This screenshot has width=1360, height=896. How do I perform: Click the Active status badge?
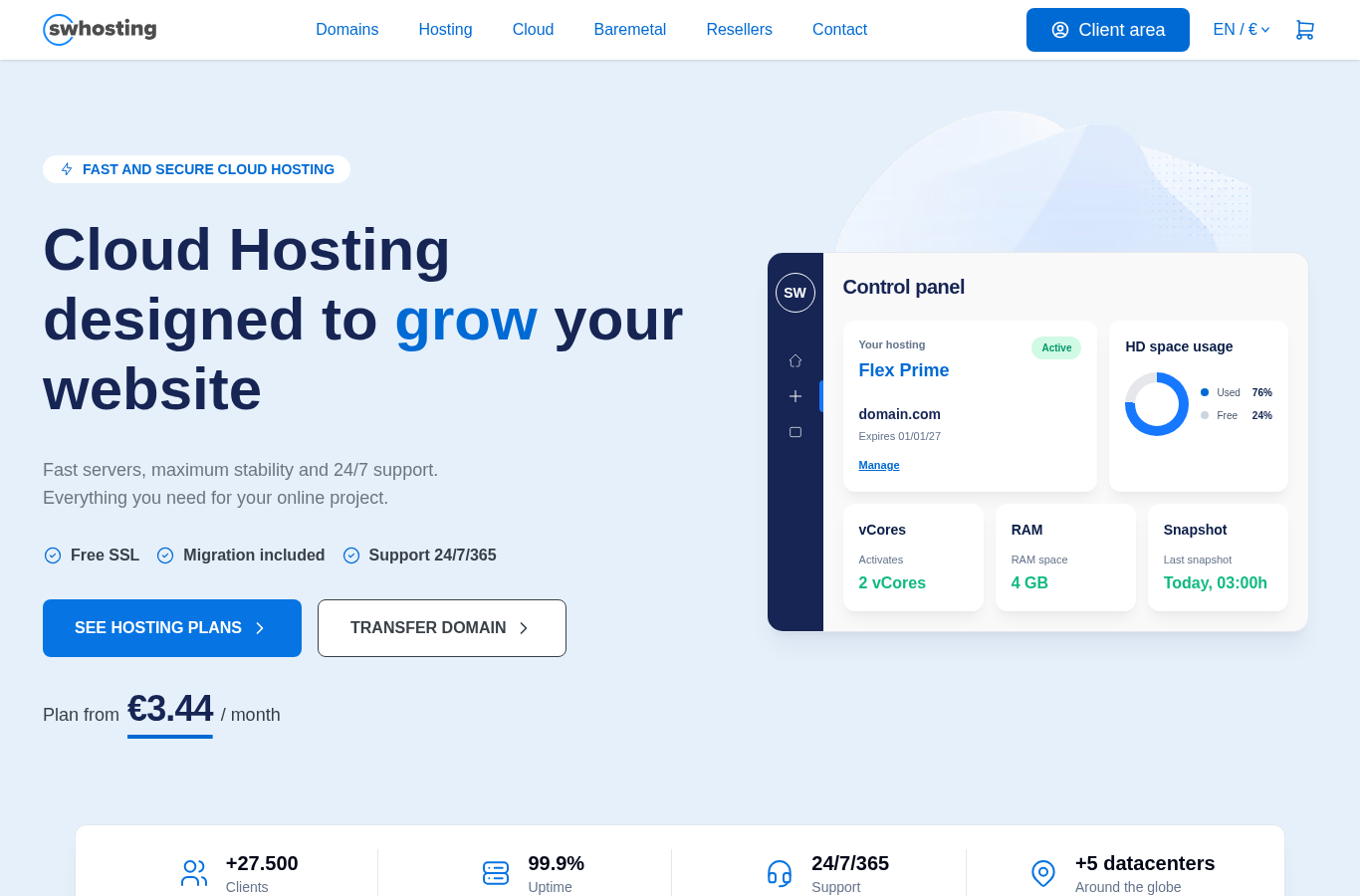[1056, 347]
